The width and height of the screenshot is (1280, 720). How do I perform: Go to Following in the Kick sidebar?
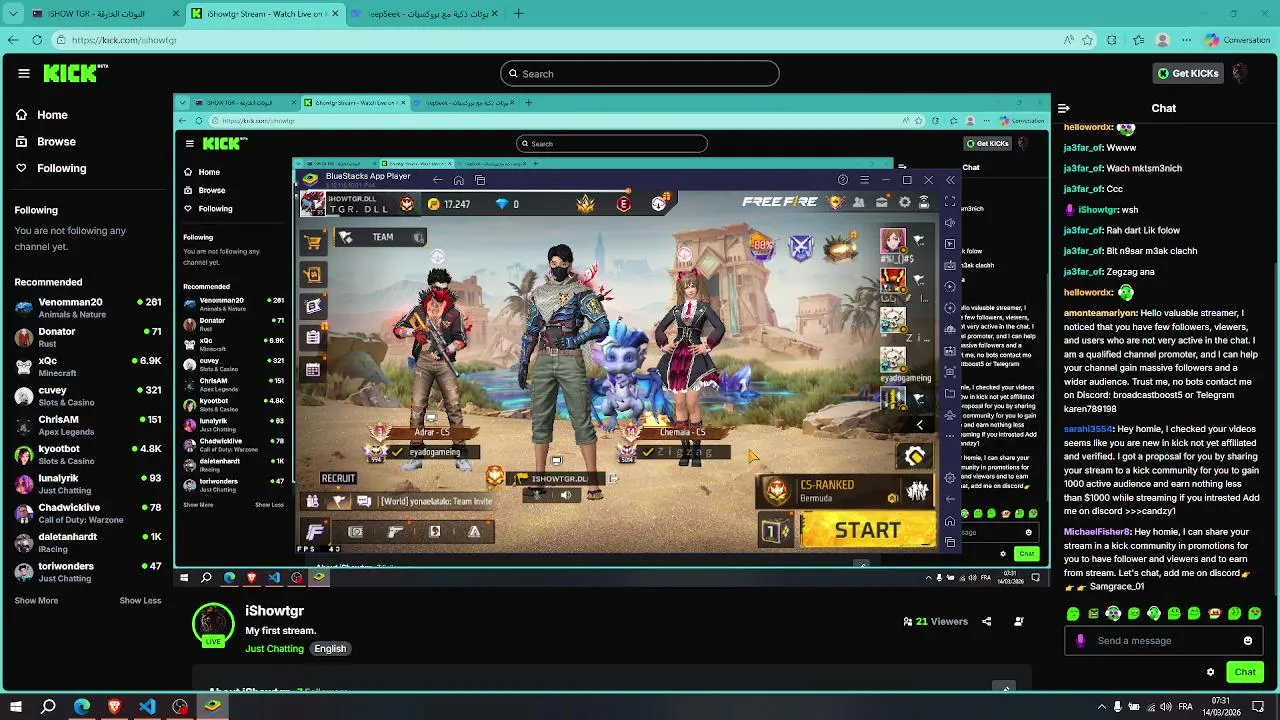62,168
